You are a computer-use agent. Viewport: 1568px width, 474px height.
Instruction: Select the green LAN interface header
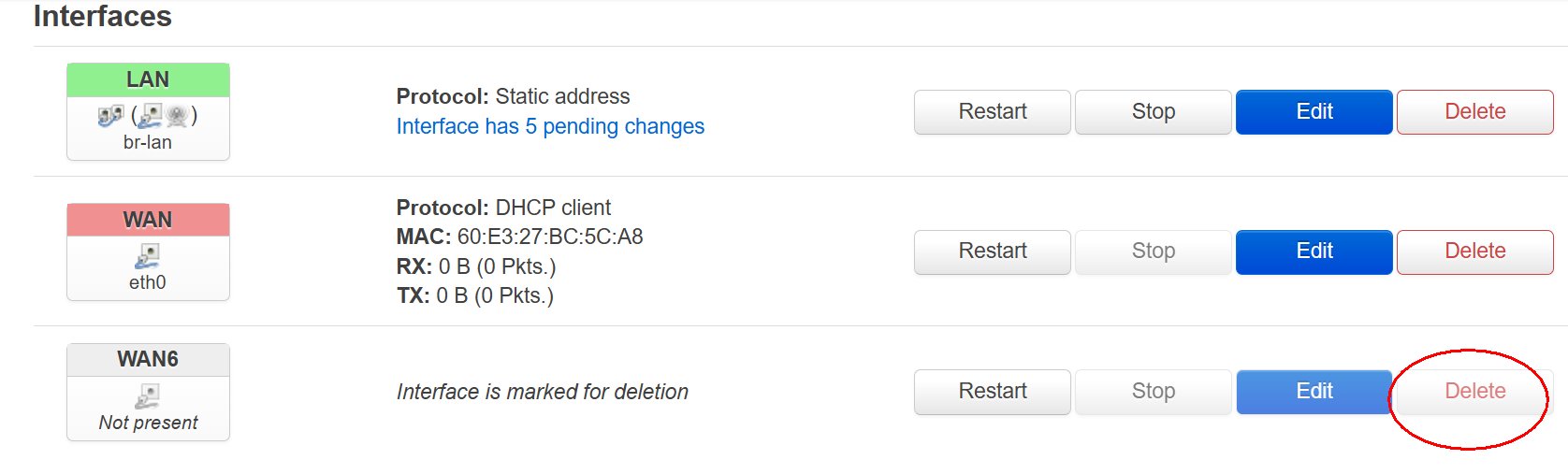tap(148, 80)
